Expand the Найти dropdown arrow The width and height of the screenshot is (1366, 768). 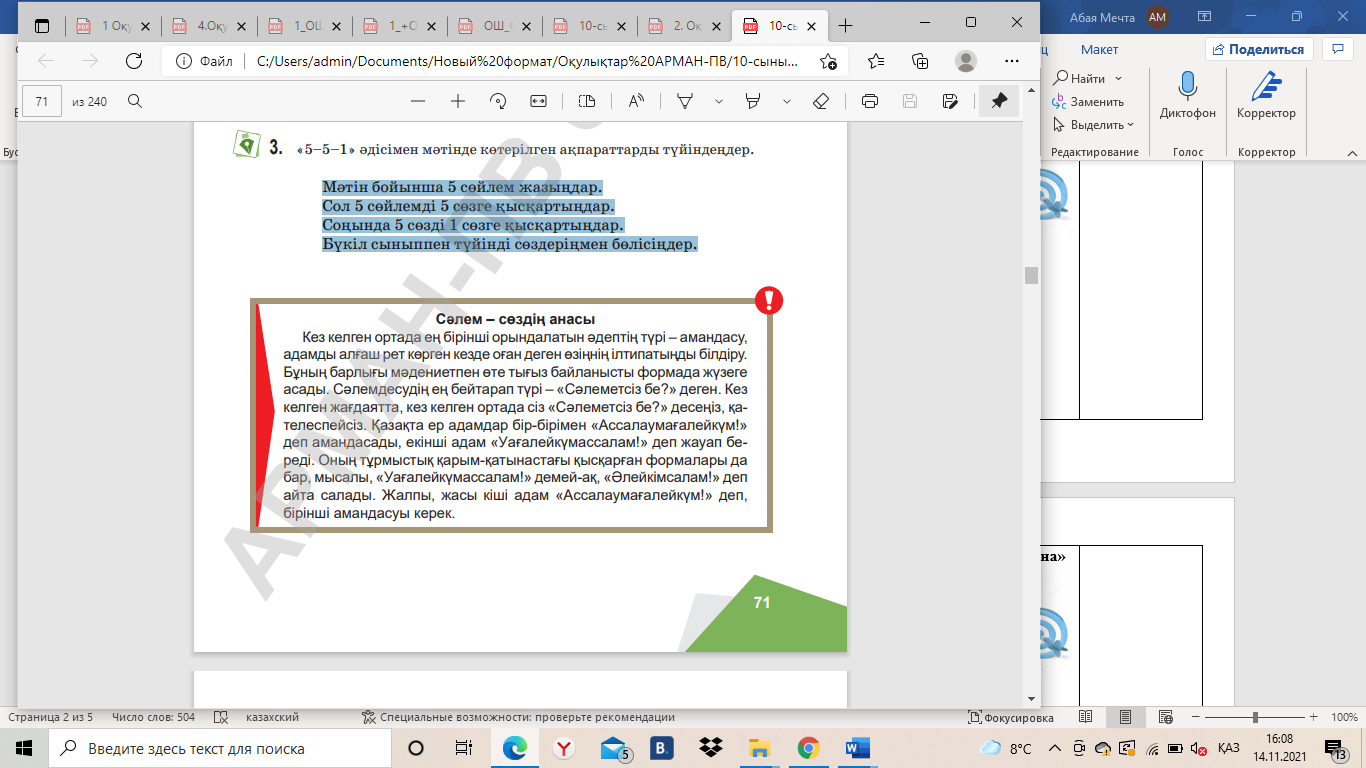coord(1118,78)
